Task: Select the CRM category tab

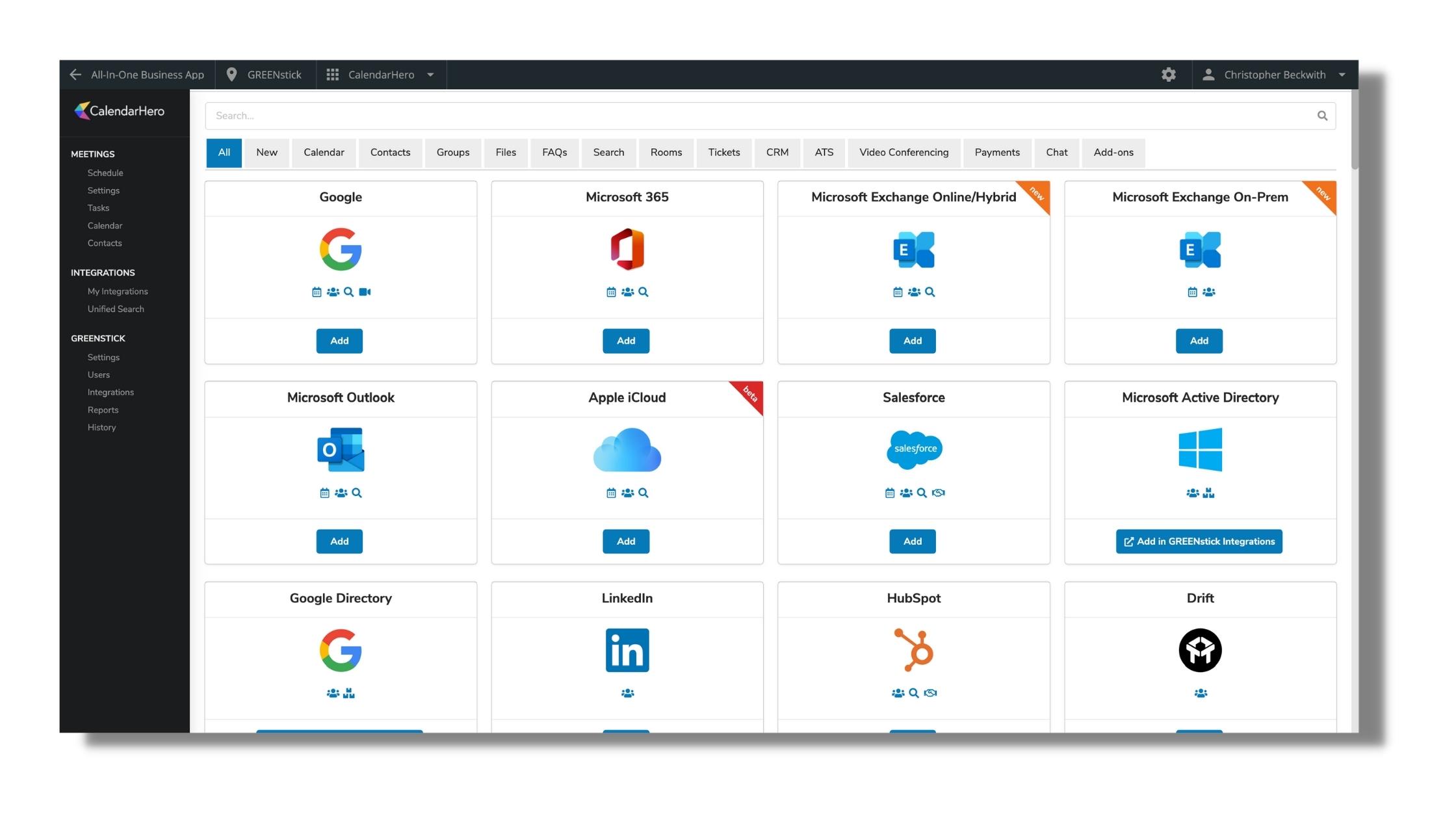Action: coord(777,153)
